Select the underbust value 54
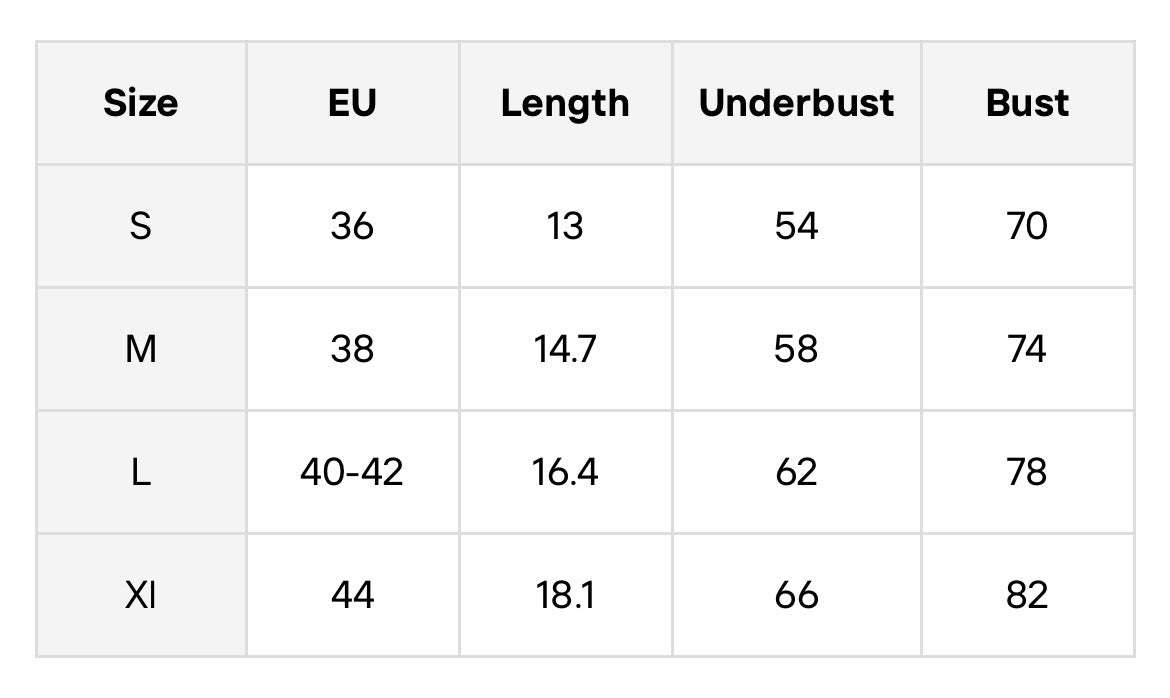The width and height of the screenshot is (1170, 698). click(x=796, y=225)
